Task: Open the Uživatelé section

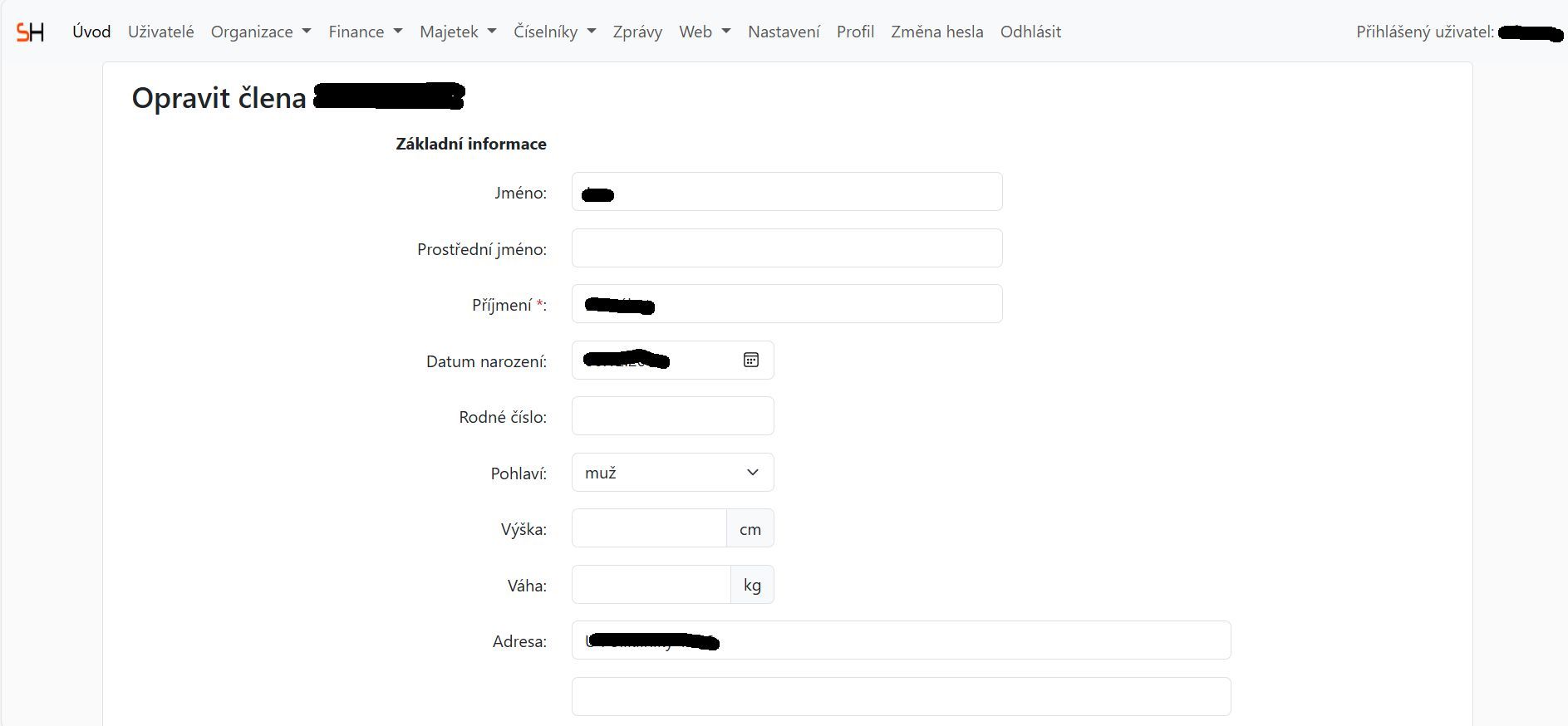Action: pos(160,32)
